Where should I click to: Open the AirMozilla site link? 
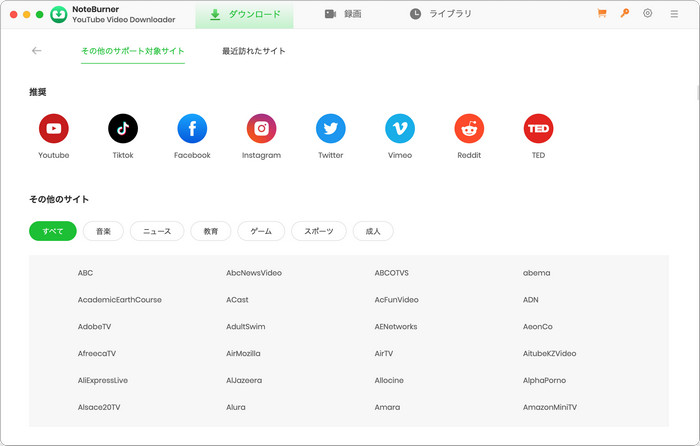[243, 353]
